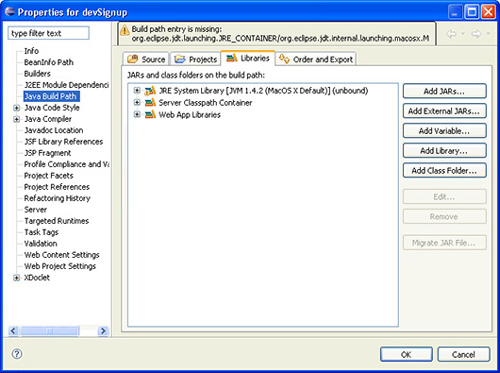Select Builders in the tree
Screen dimensions: 500x373
click(x=37, y=74)
